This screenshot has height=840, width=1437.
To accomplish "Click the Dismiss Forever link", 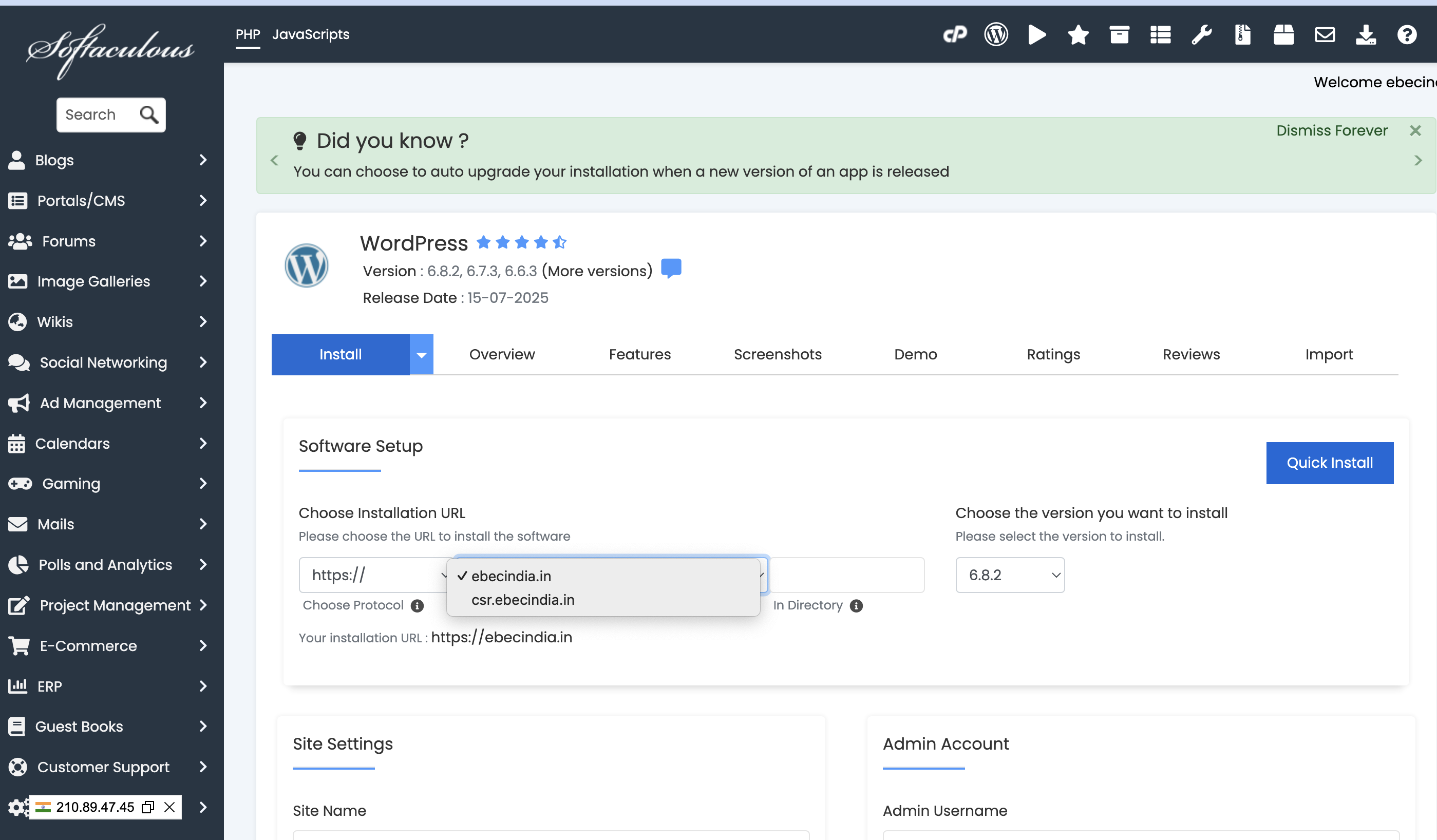I will click(x=1332, y=130).
